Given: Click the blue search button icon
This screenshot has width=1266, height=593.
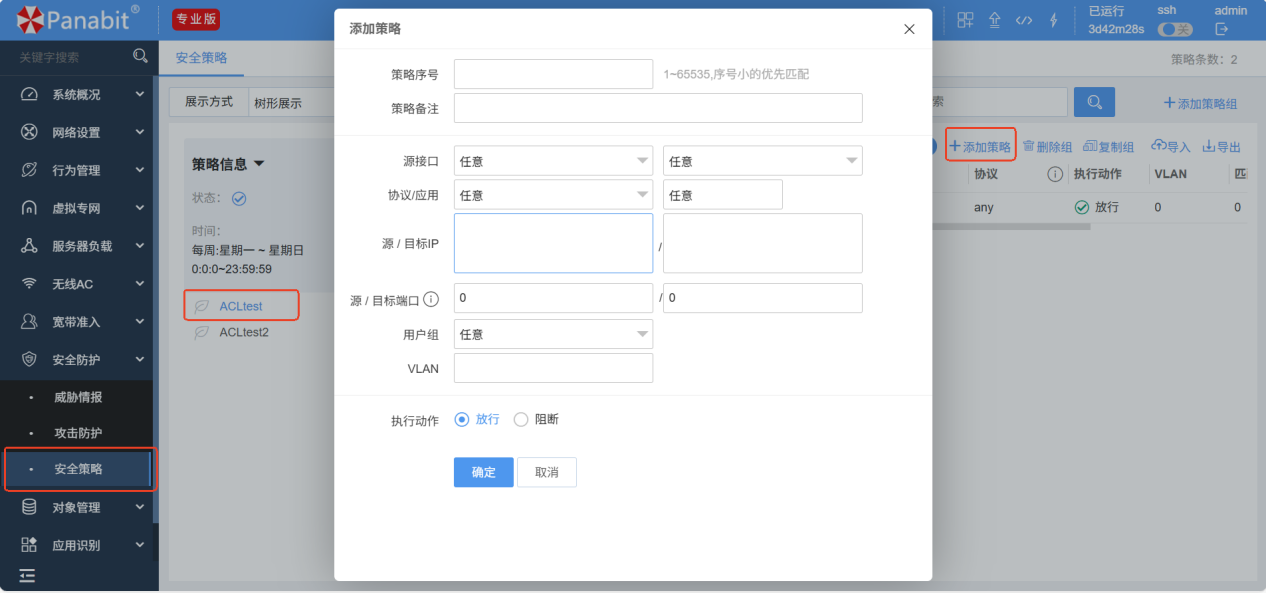Looking at the screenshot, I should pyautogui.click(x=1094, y=102).
